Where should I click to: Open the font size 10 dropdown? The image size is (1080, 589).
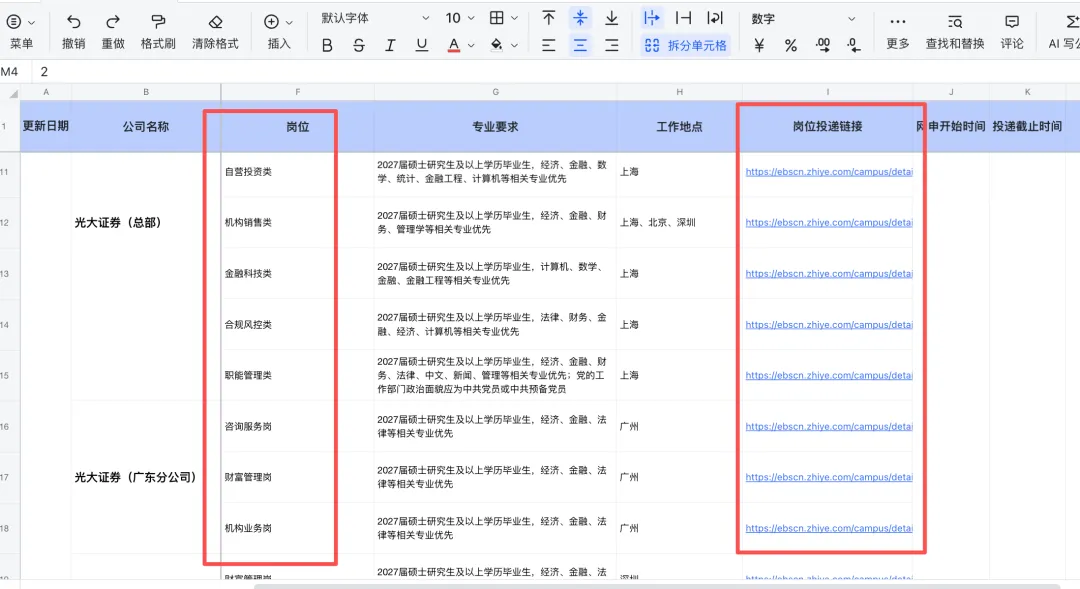pyautogui.click(x=459, y=18)
